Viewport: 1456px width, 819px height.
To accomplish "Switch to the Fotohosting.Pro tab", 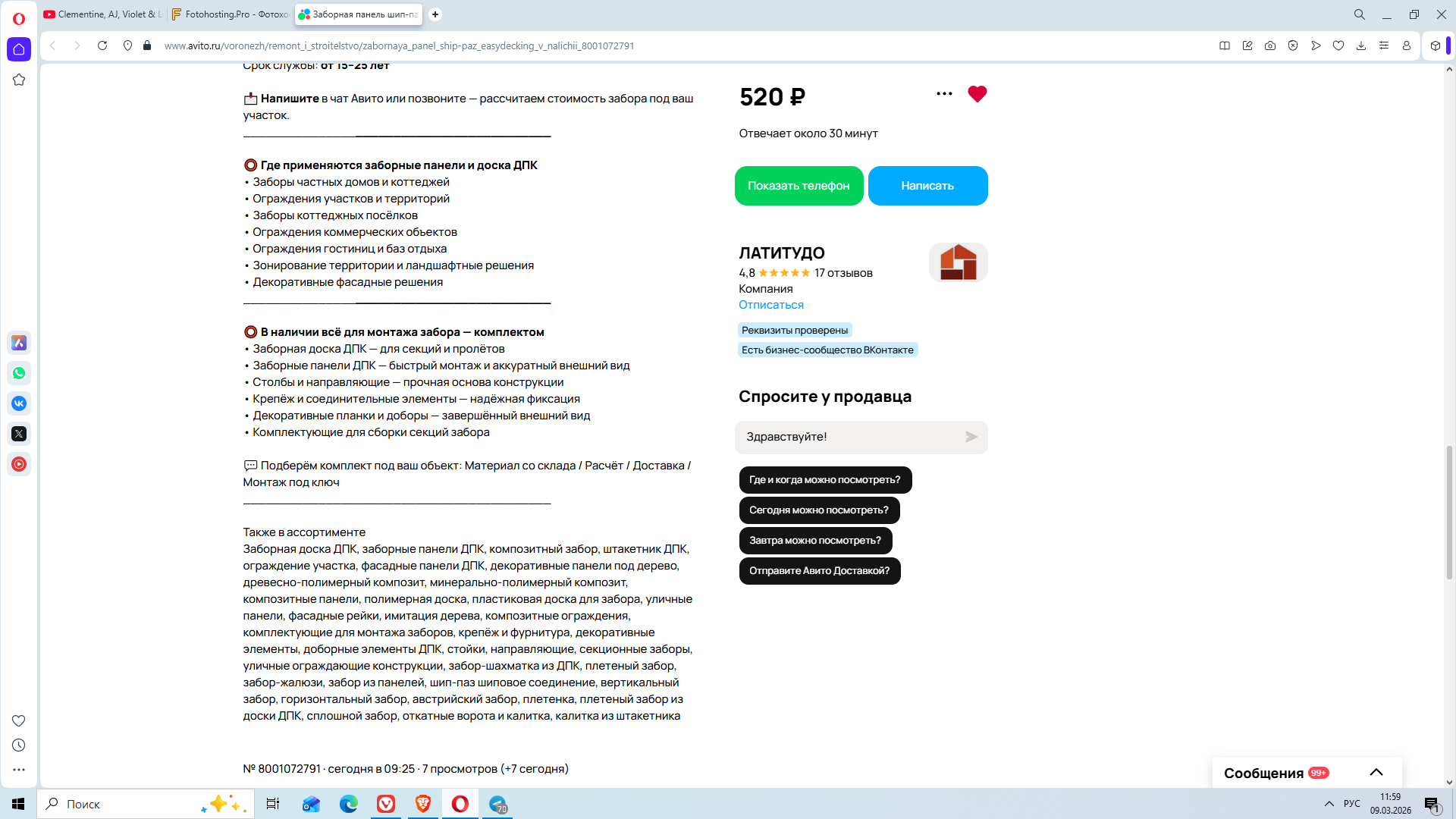I will click(x=231, y=14).
